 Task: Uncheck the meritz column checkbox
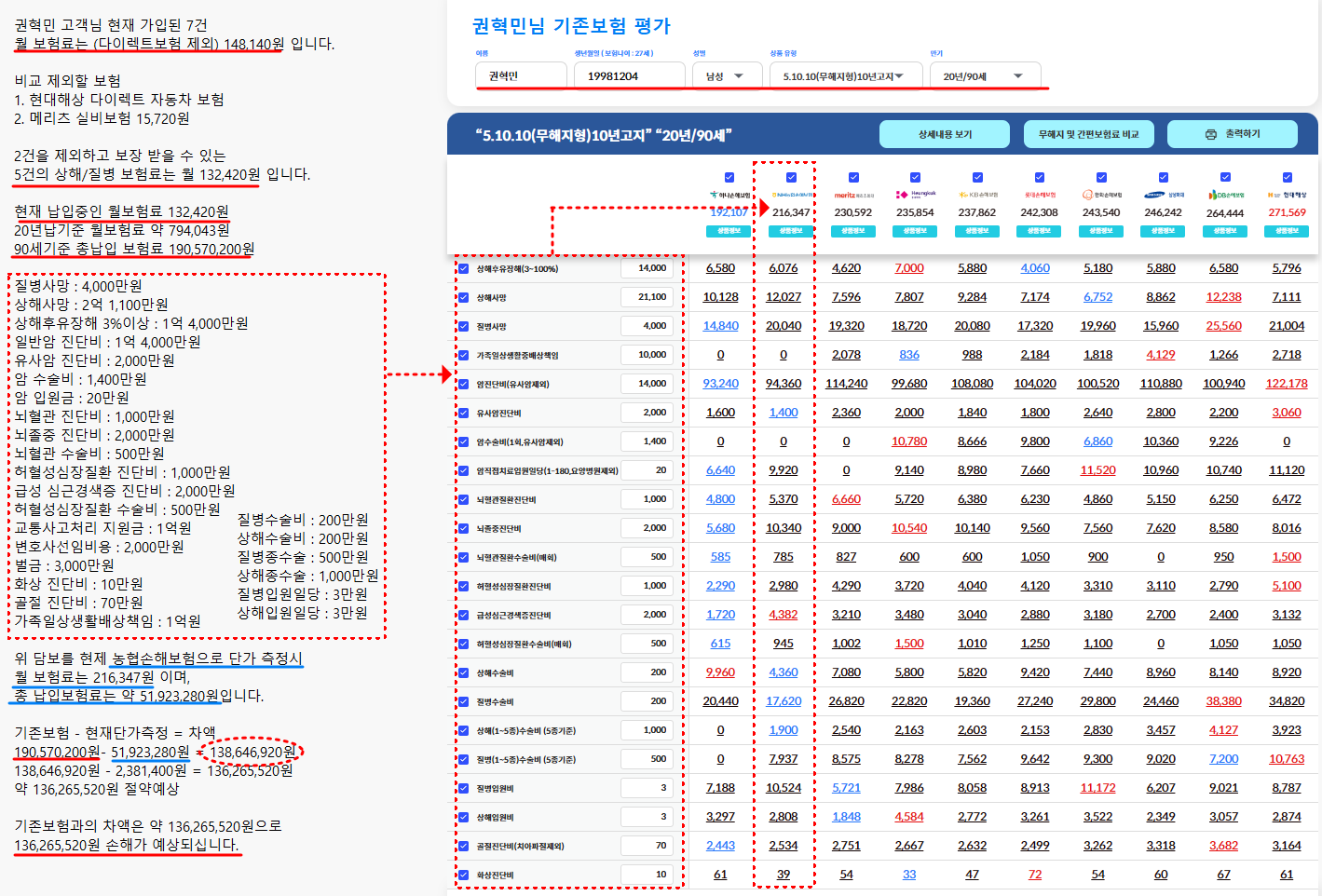[853, 177]
